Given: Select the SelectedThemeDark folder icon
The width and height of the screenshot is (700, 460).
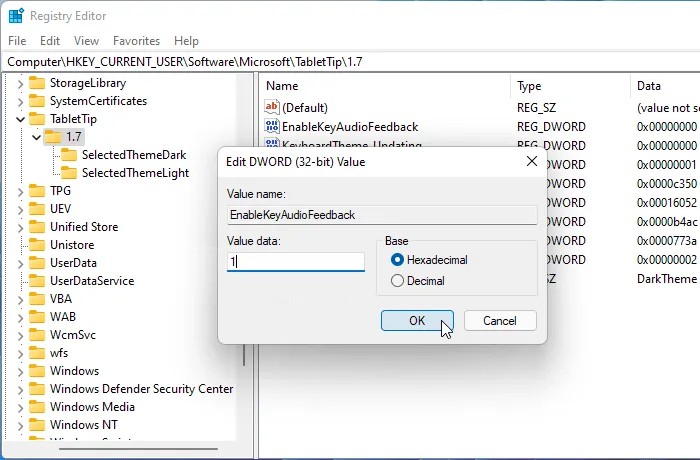Looking at the screenshot, I should 69,155.
